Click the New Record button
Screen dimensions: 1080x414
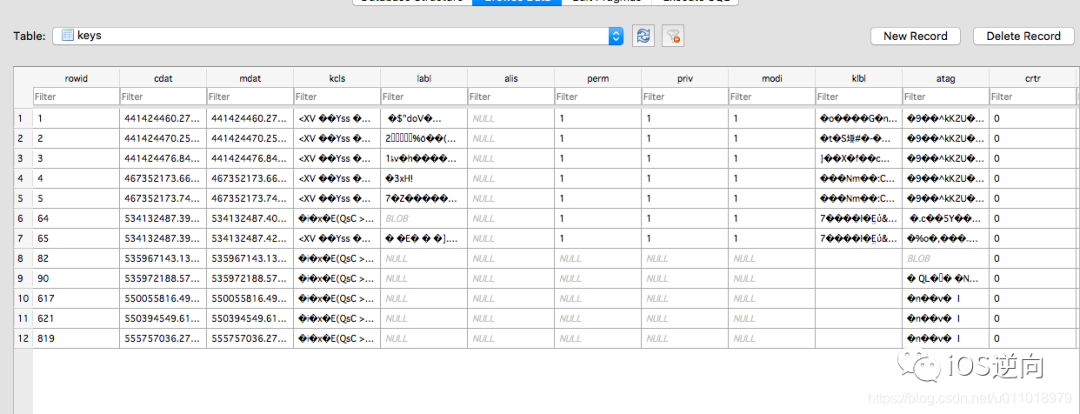(x=915, y=36)
